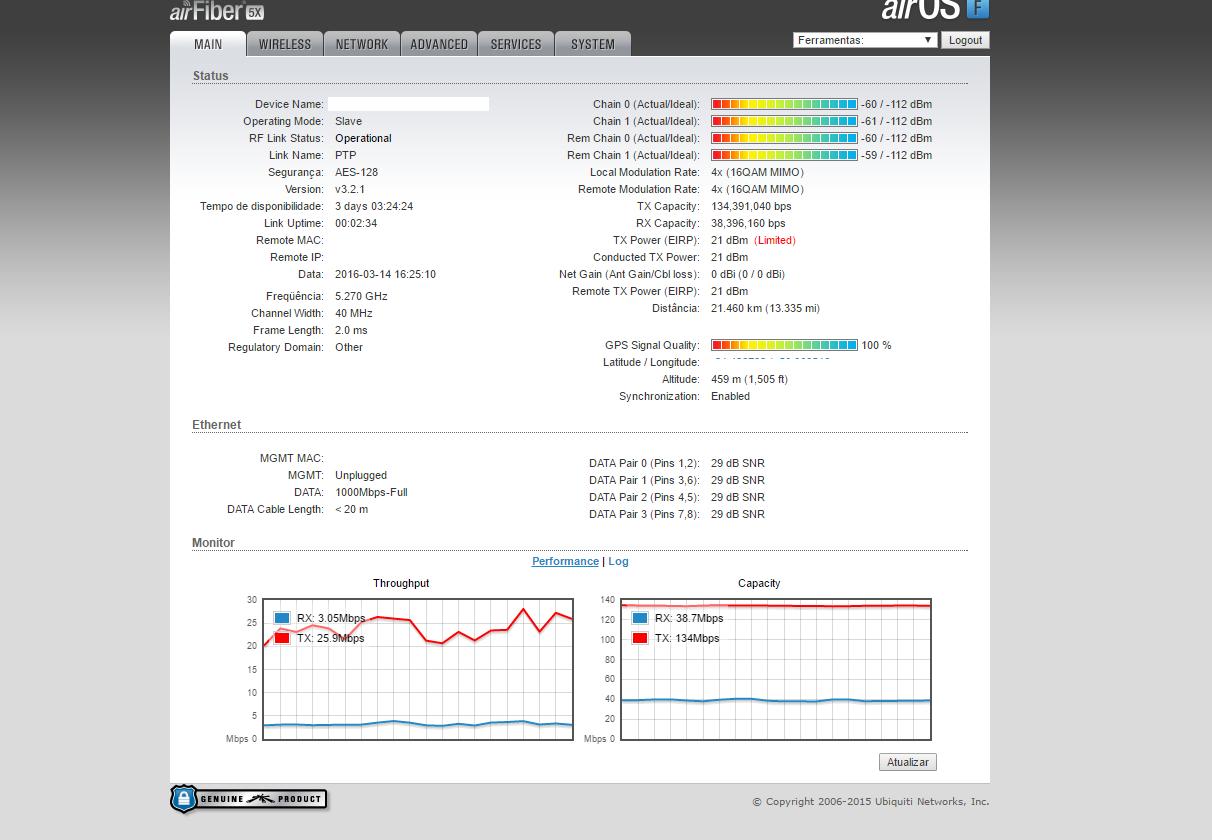Click the Chain 0 signal bar

[x=784, y=104]
